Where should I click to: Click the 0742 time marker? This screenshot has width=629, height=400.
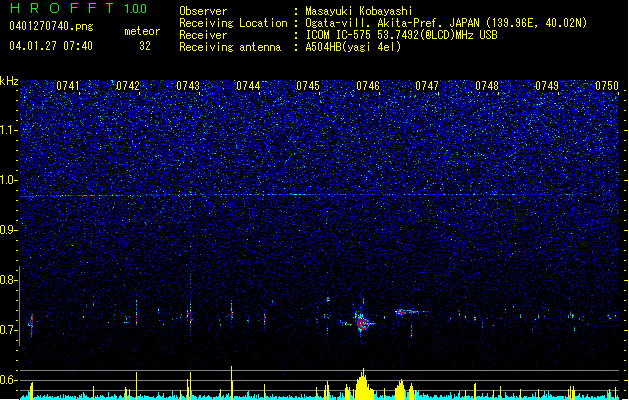(x=128, y=86)
